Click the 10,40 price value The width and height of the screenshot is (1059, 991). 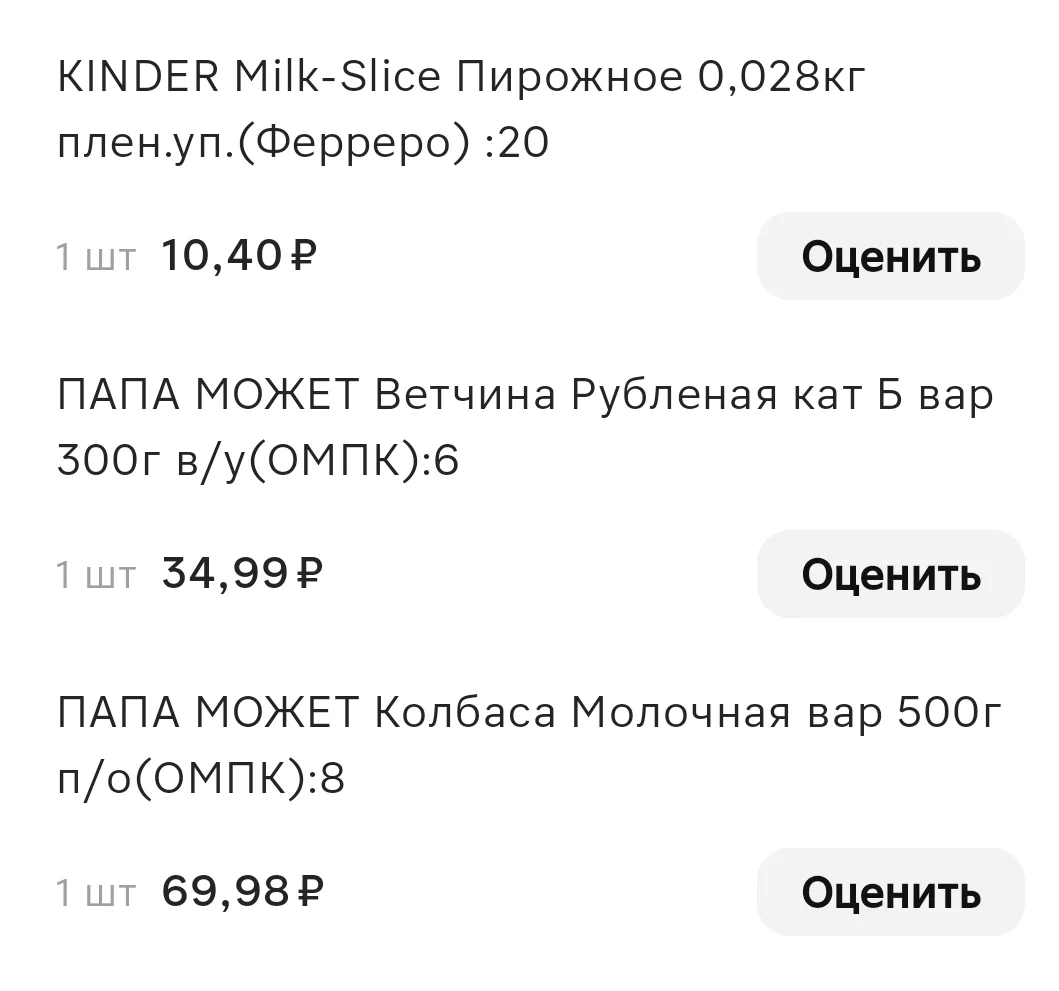pyautogui.click(x=221, y=256)
